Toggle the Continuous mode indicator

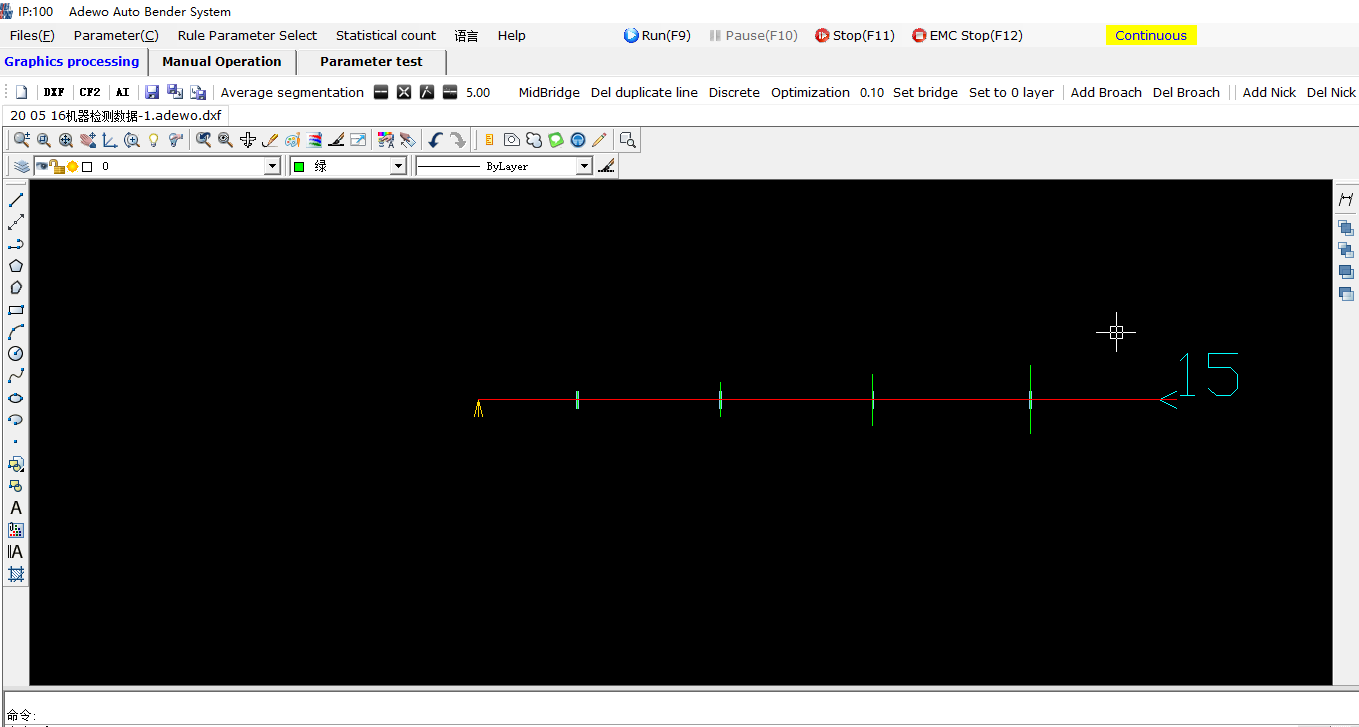click(1150, 36)
